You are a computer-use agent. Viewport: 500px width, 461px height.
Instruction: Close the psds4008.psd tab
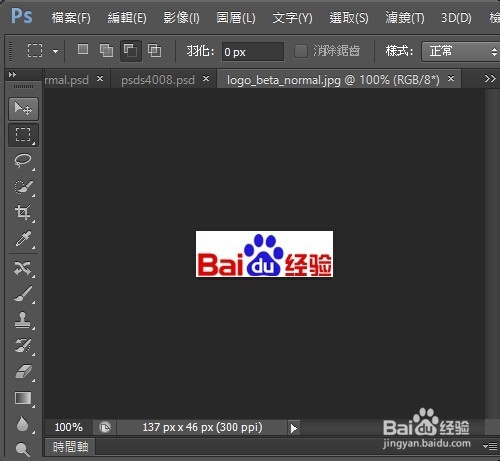tap(206, 79)
